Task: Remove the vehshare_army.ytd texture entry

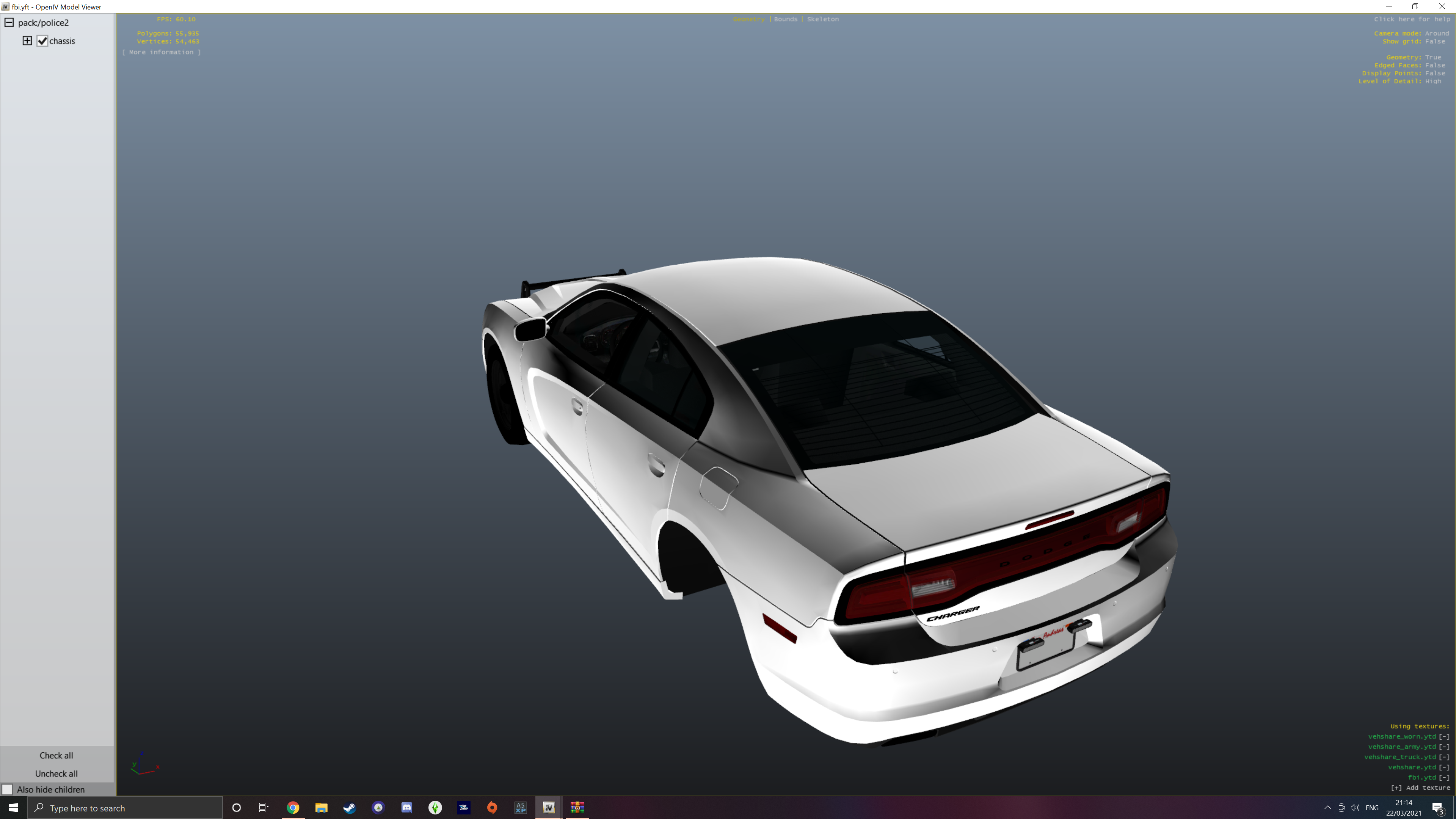Action: click(1443, 747)
